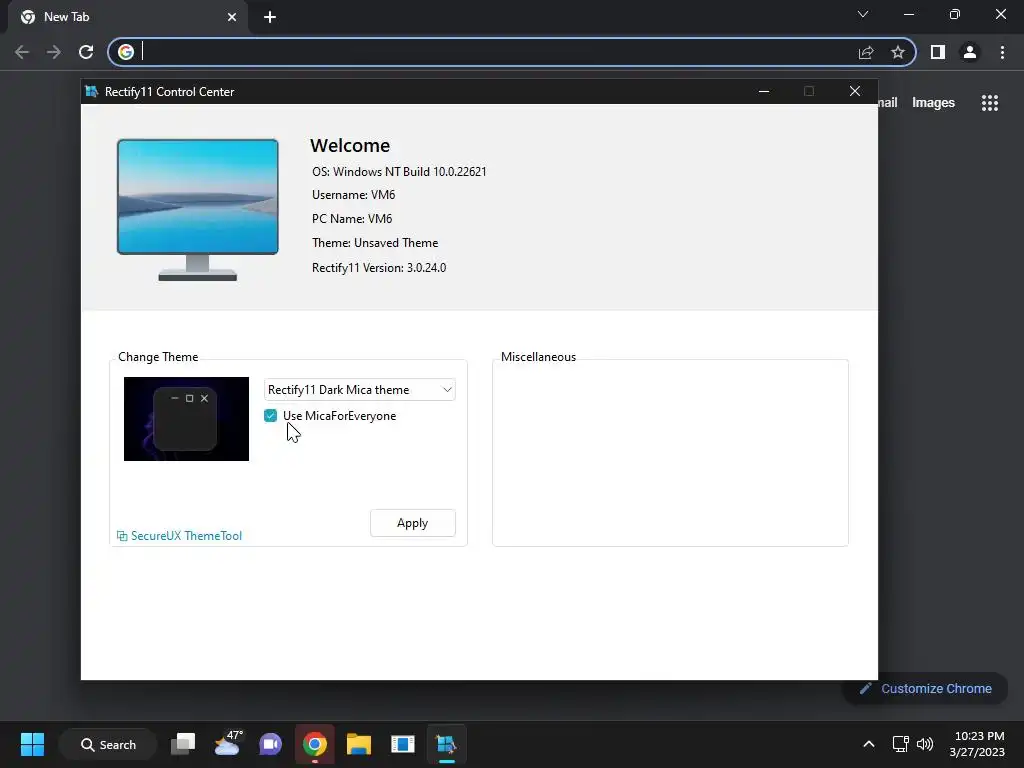Open the weather widget showing 47°
1024x768 pixels.
227,743
